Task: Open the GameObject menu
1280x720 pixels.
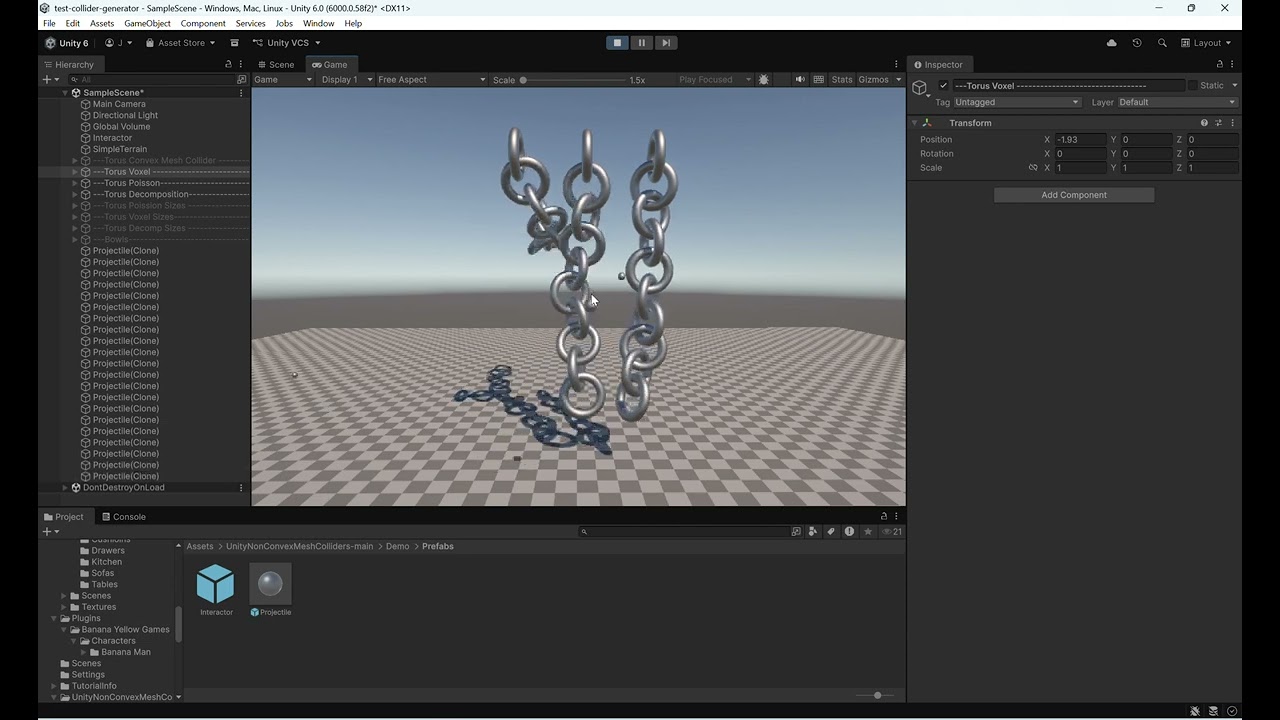Action: pos(147,23)
